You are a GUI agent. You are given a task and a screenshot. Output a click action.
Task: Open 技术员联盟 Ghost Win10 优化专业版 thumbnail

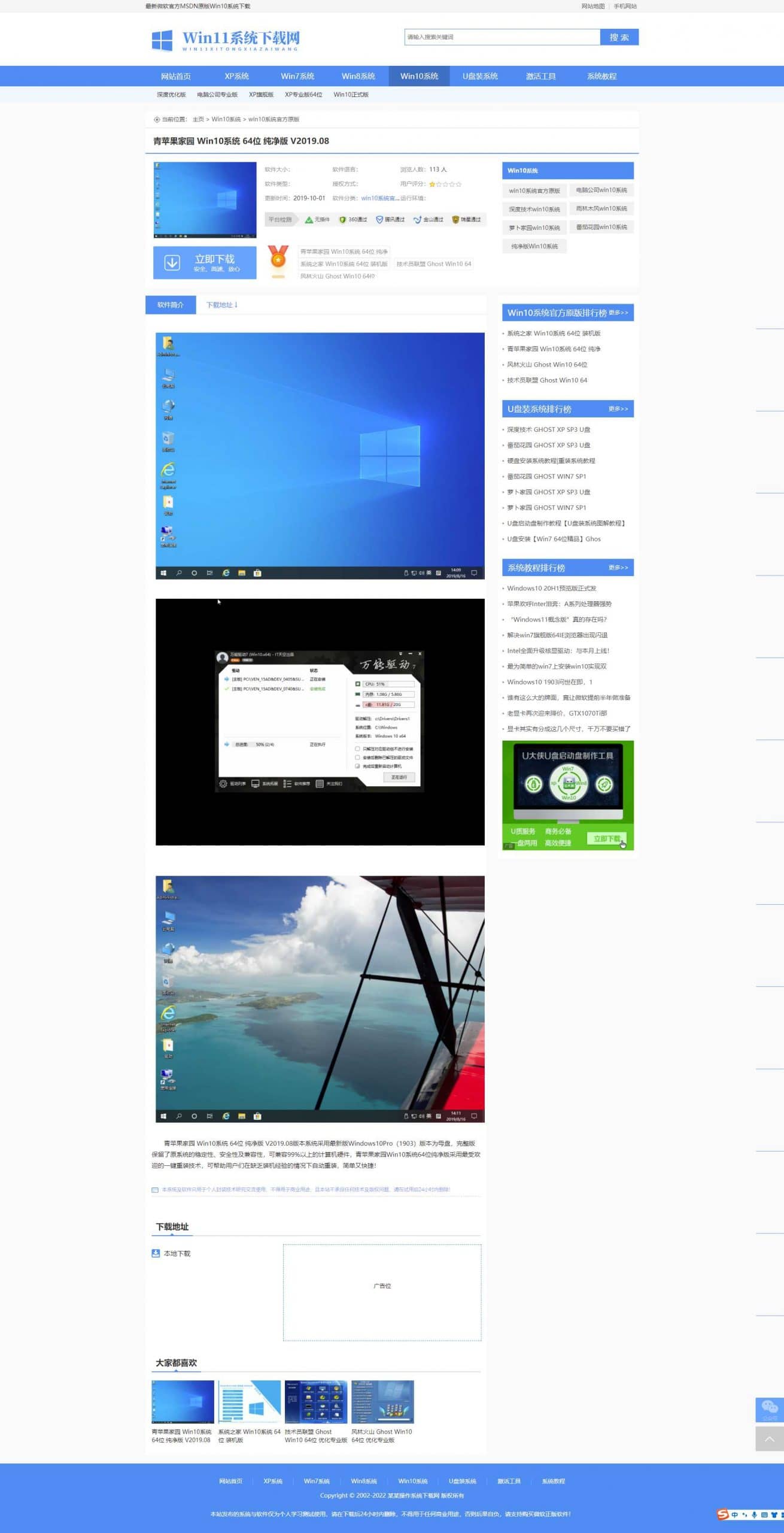[x=316, y=1402]
